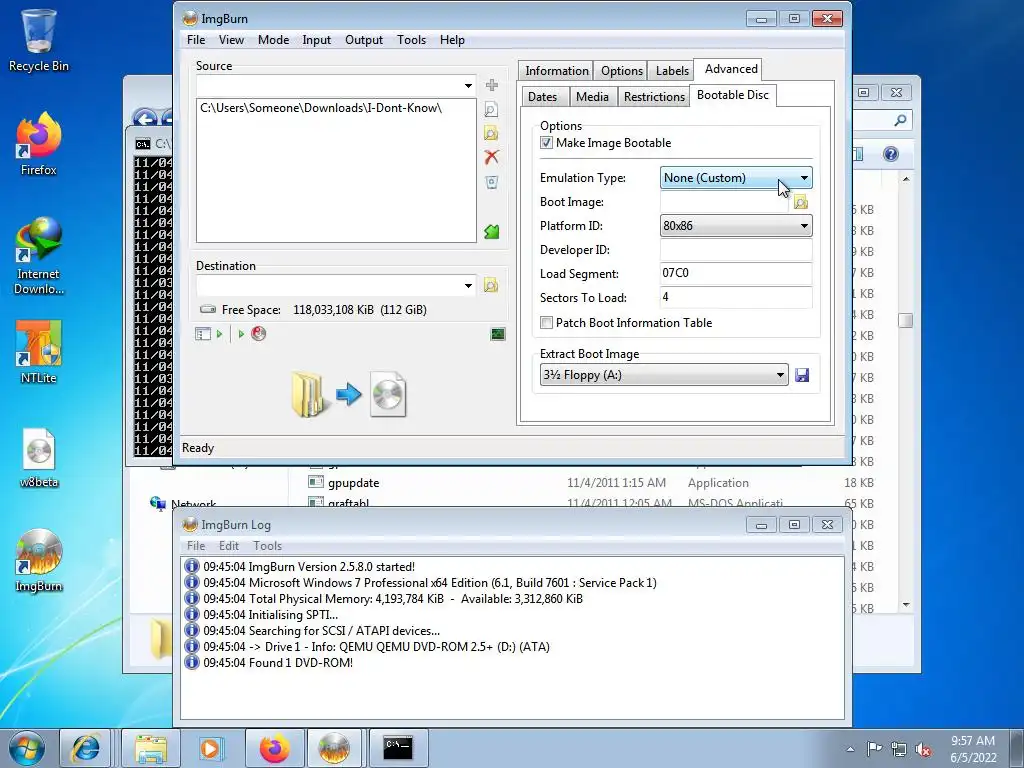Open Edit menu in ImgBurn Log window
1024x768 pixels.
point(229,546)
